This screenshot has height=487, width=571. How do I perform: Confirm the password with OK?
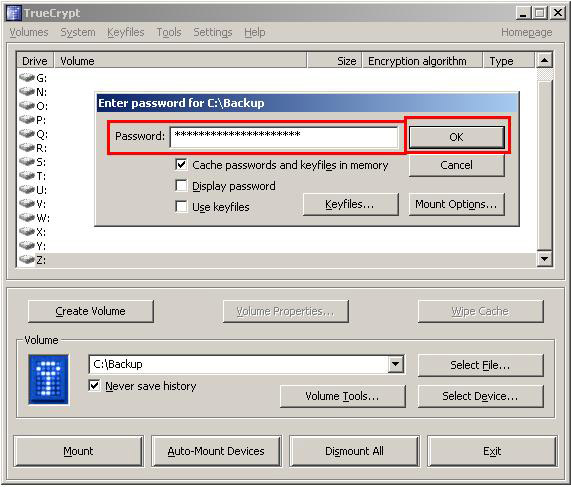coord(456,137)
